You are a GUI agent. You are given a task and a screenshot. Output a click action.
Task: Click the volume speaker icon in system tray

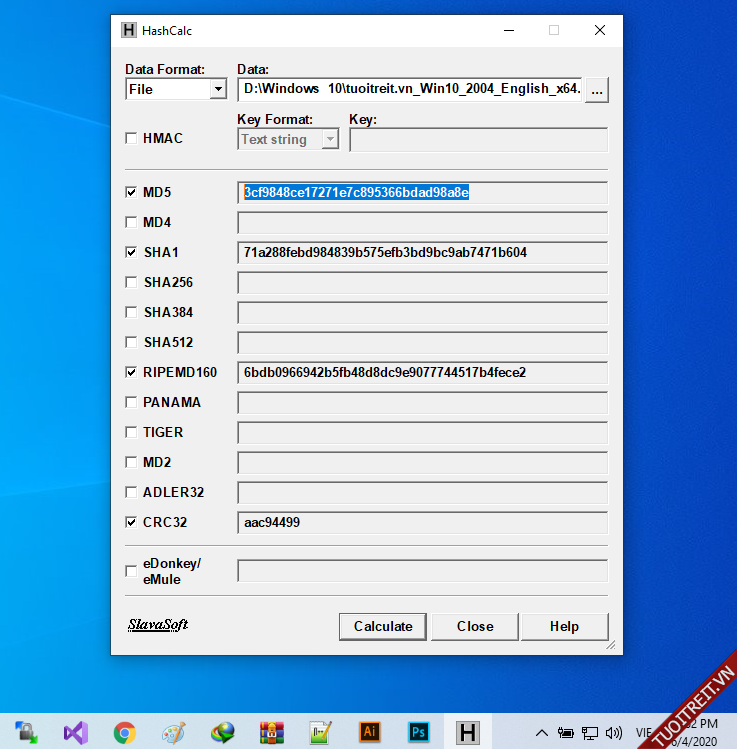(x=613, y=733)
